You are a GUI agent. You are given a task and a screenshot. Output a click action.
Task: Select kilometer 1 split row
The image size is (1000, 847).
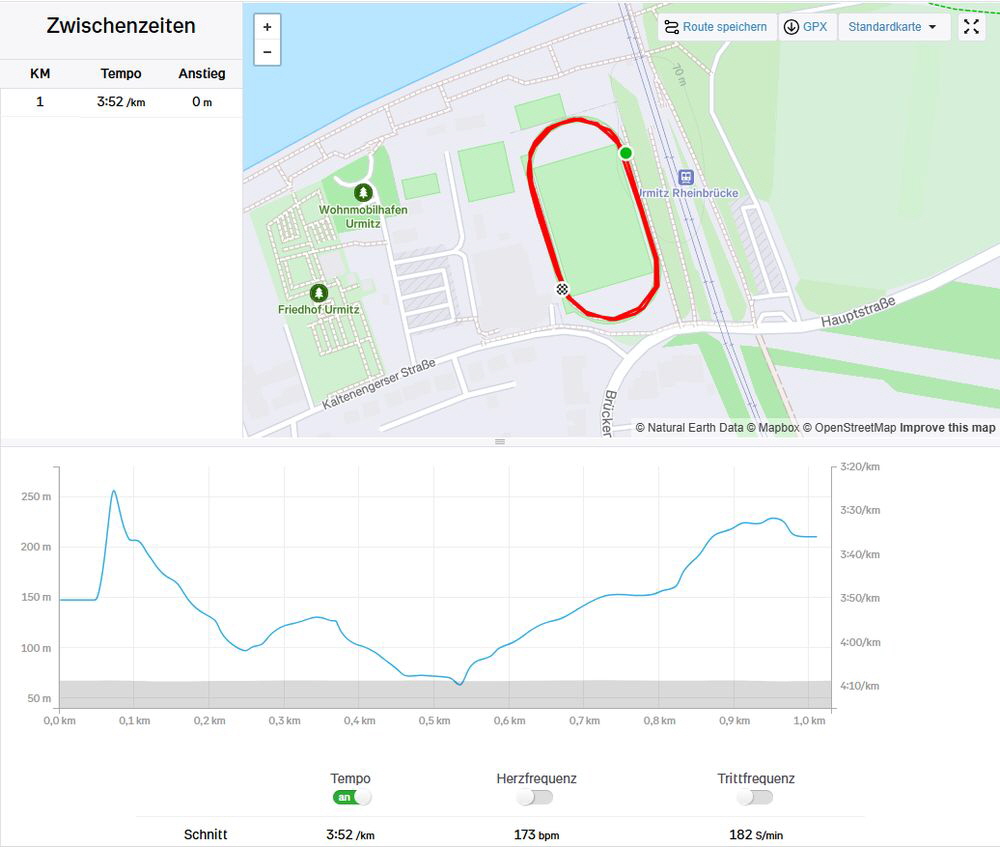[121, 102]
